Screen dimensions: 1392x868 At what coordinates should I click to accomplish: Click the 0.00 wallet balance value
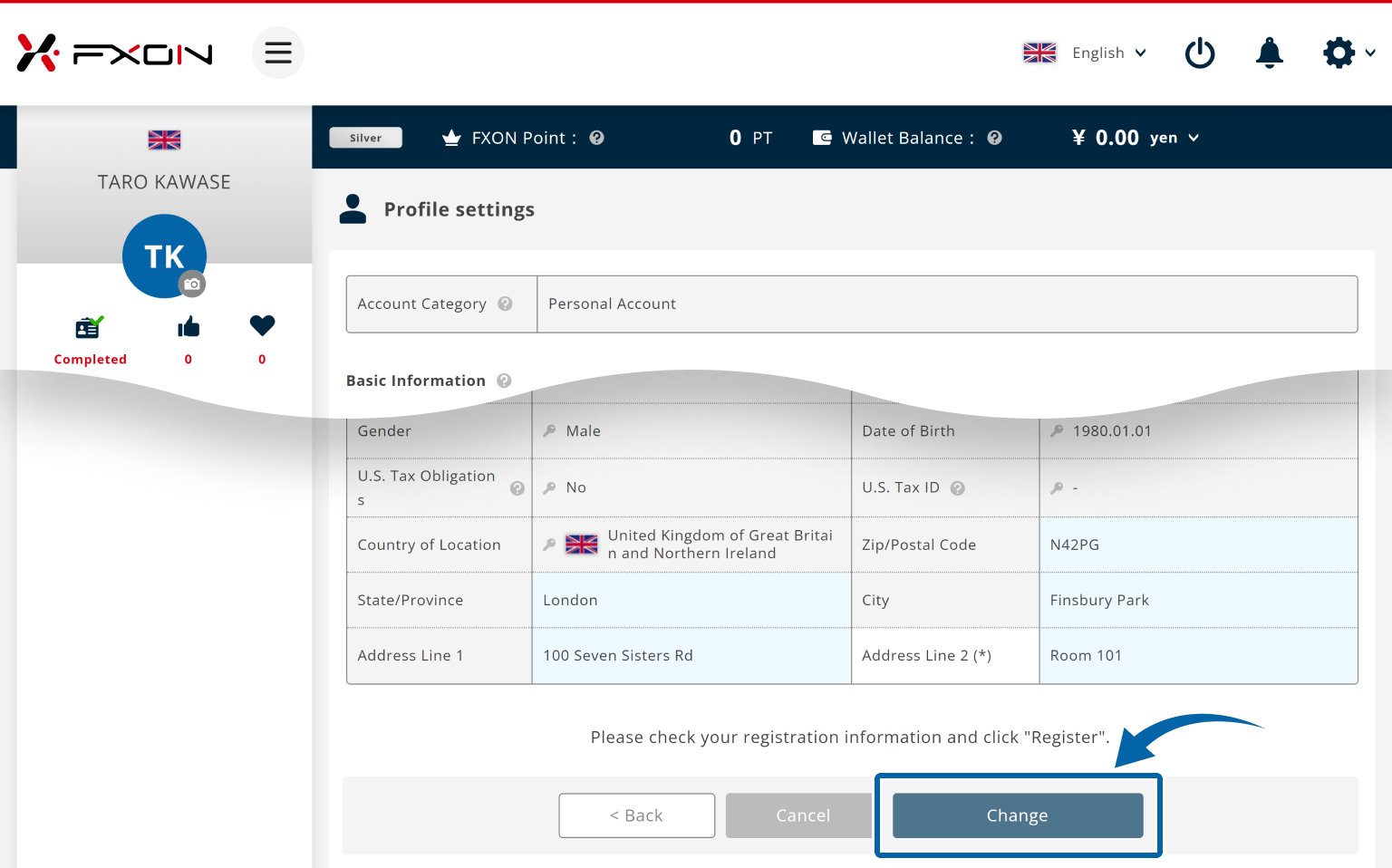(x=1117, y=138)
